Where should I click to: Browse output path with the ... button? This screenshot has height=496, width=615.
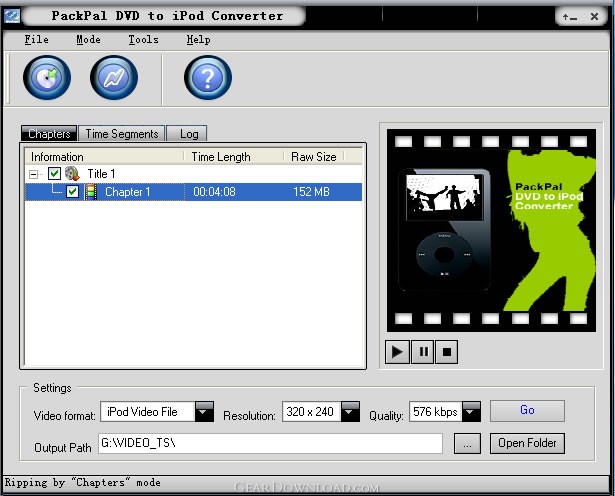[x=467, y=443]
